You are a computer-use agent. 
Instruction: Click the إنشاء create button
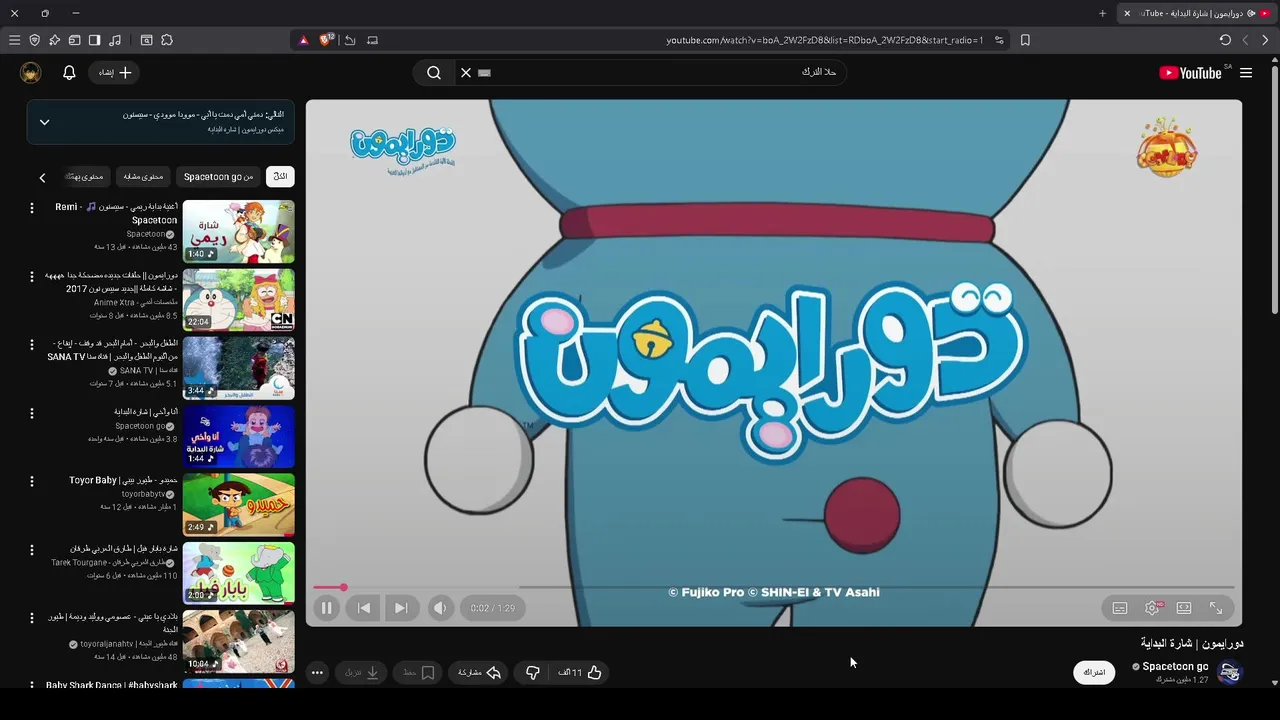(x=115, y=72)
